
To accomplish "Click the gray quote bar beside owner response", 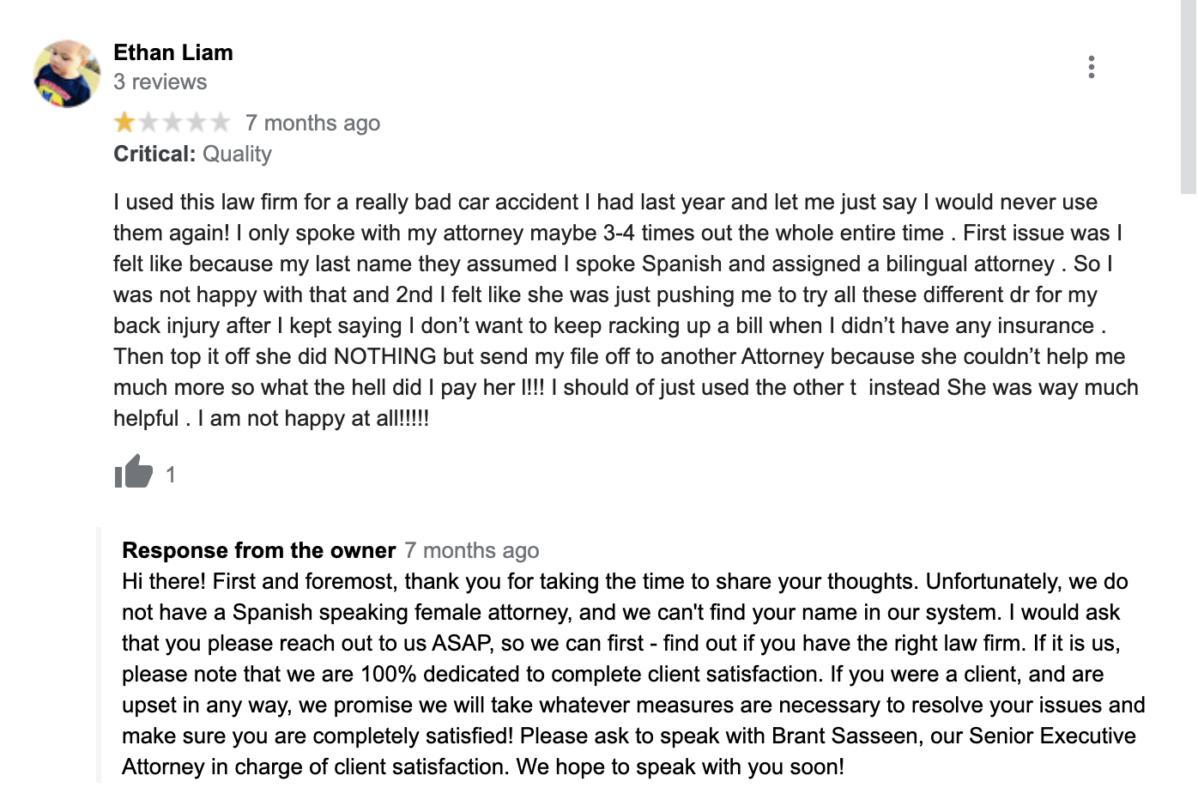I will pyautogui.click(x=99, y=654).
